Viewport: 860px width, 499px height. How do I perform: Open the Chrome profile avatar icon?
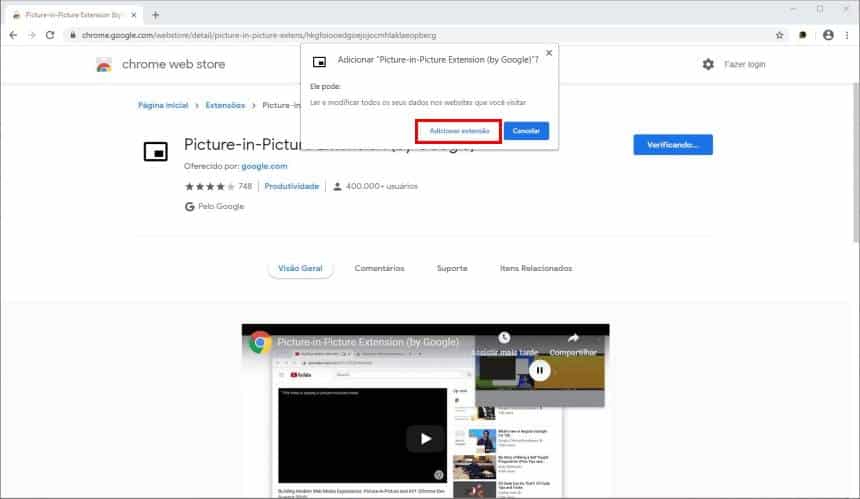(828, 35)
